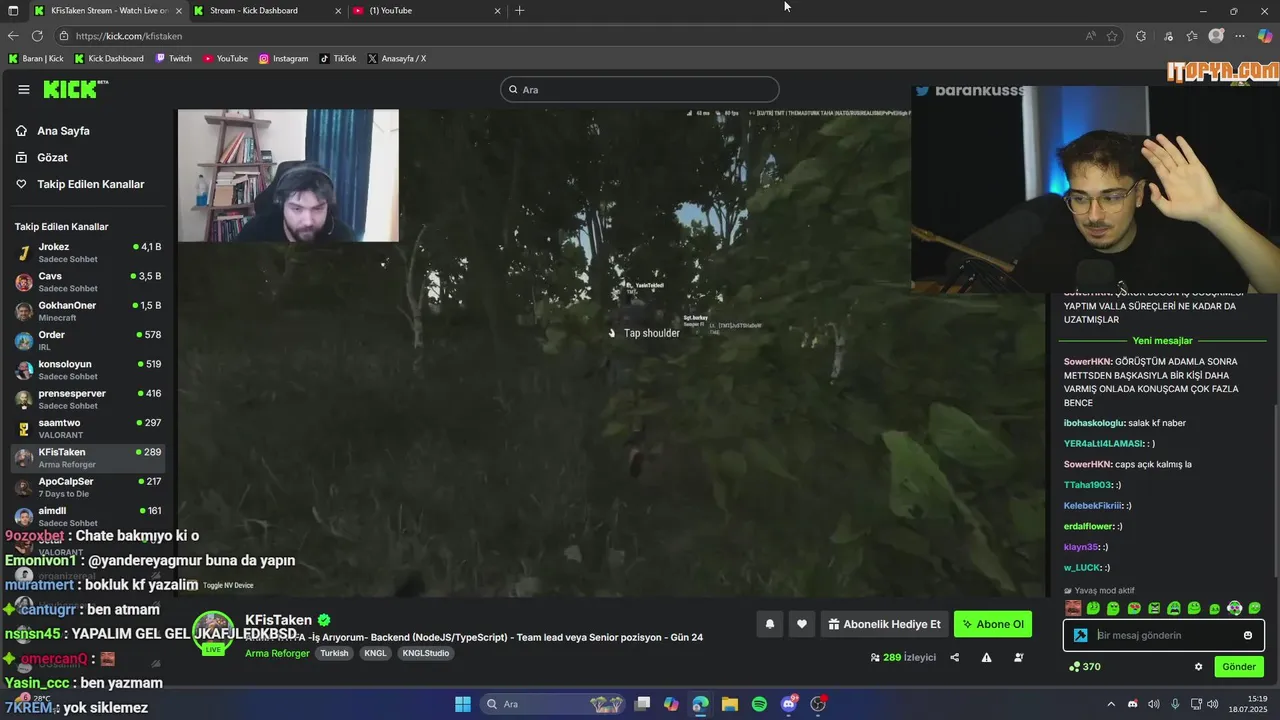Open the GokhanOner channel in followed list
Image resolution: width=1280 pixels, height=720 pixels.
coord(88,311)
